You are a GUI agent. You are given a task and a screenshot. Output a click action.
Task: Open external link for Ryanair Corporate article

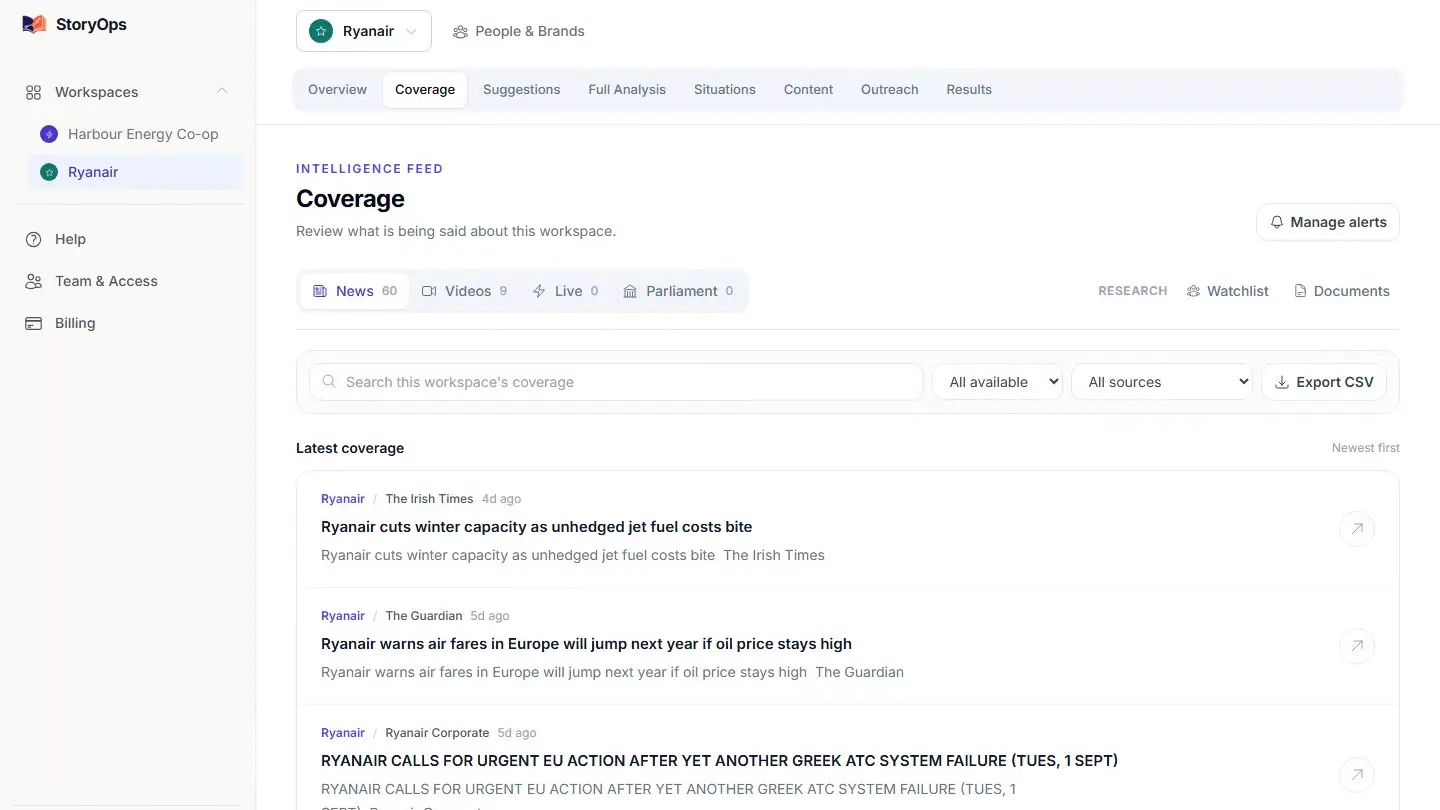pyautogui.click(x=1357, y=774)
